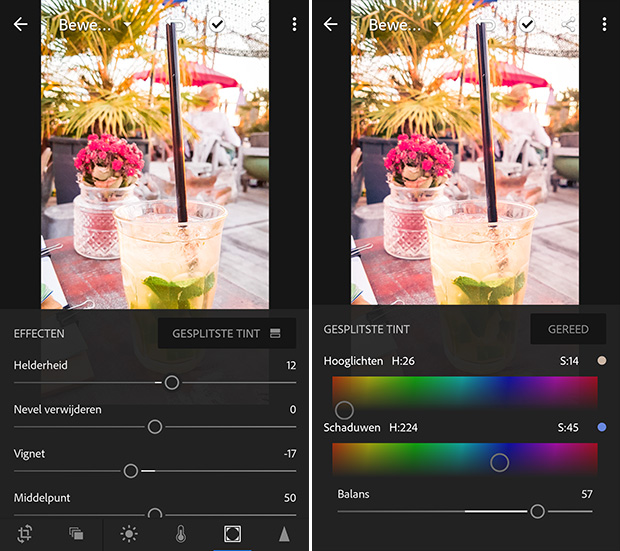Tap the Nevel verwijderen value 0
The image size is (620, 551).
click(x=293, y=409)
